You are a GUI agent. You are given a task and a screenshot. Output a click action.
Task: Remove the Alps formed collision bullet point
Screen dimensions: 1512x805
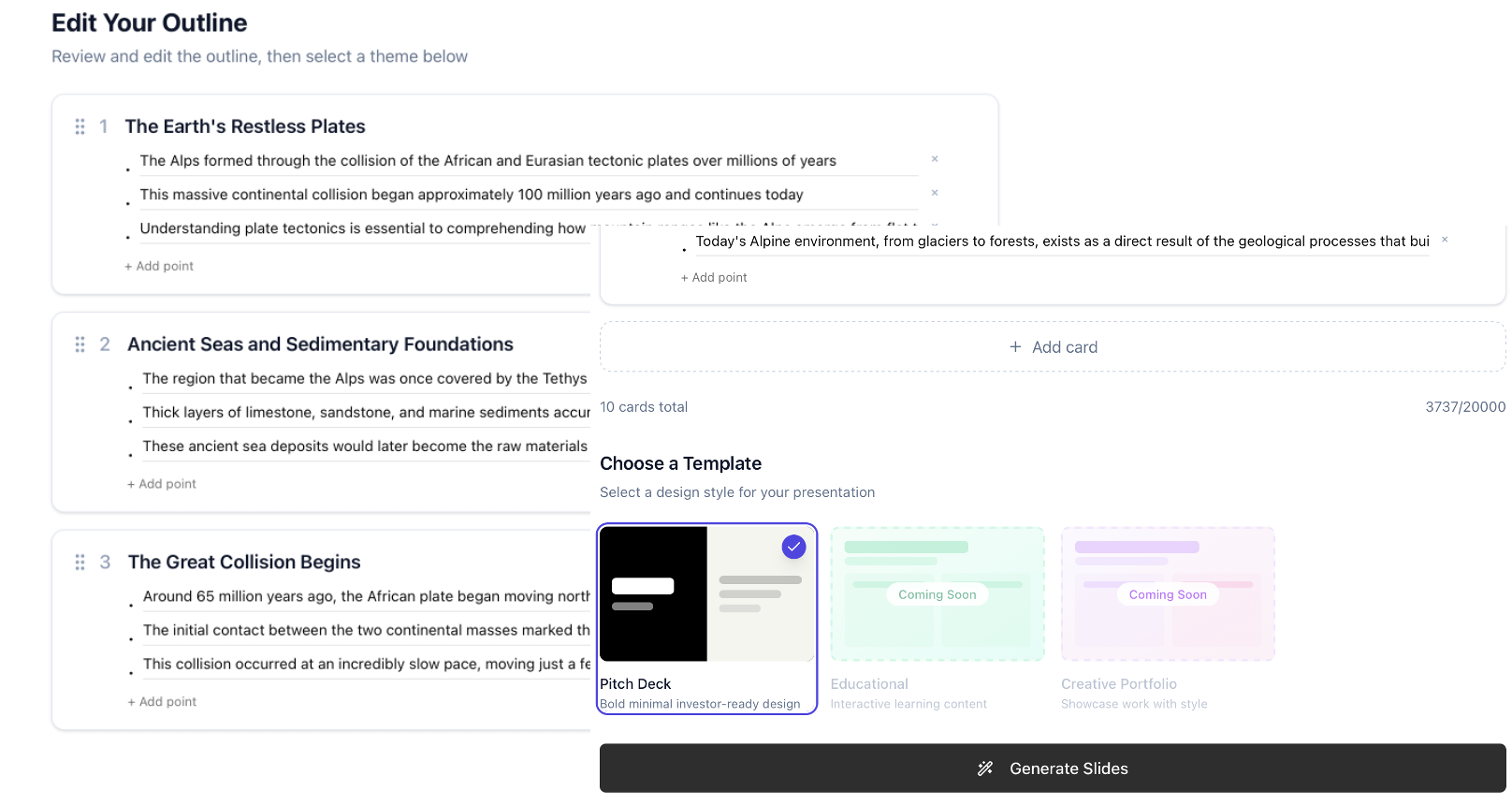coord(934,159)
